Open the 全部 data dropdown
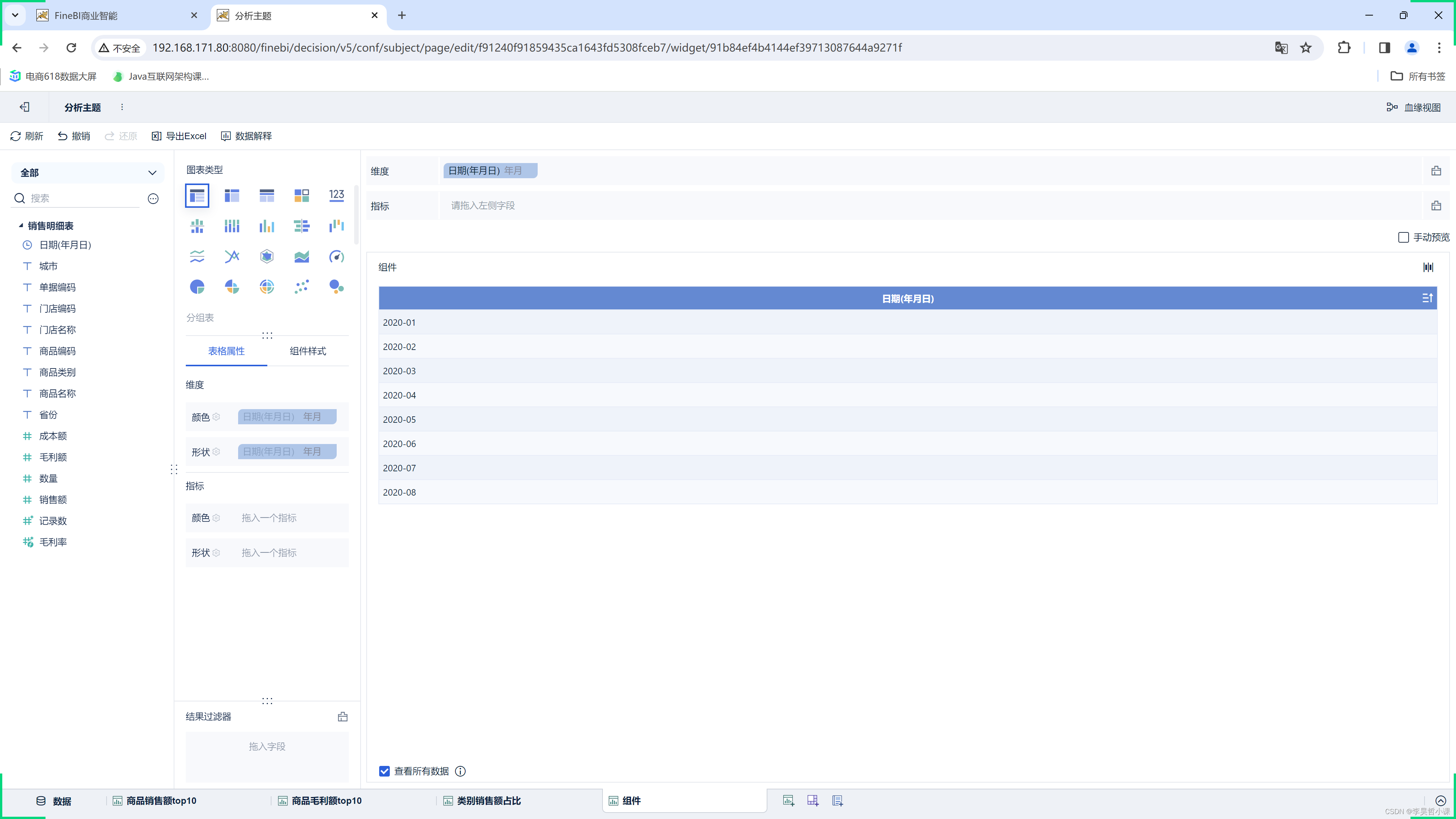Screen dimensions: 1456x819 (x=88, y=173)
